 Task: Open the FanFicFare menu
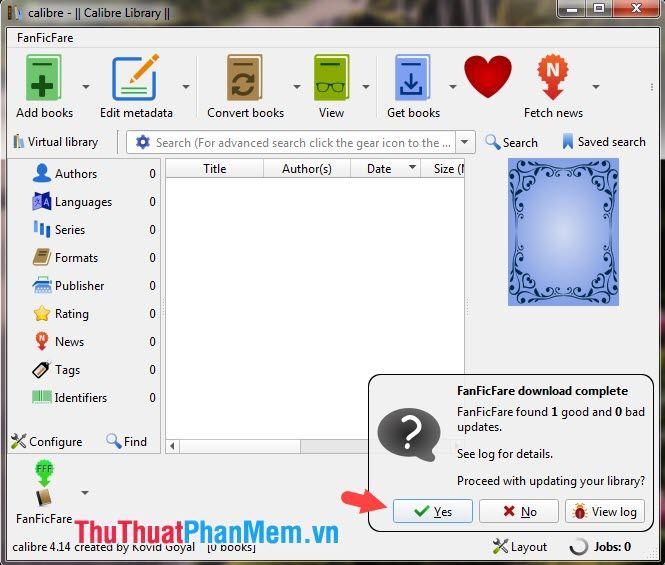pyautogui.click(x=45, y=38)
